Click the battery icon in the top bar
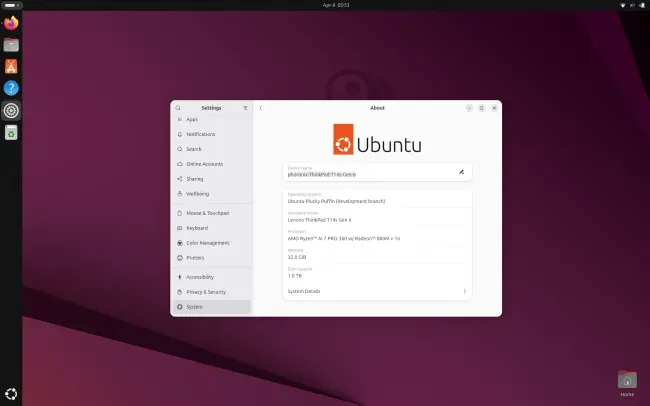The height and width of the screenshot is (406, 650). (642, 5)
